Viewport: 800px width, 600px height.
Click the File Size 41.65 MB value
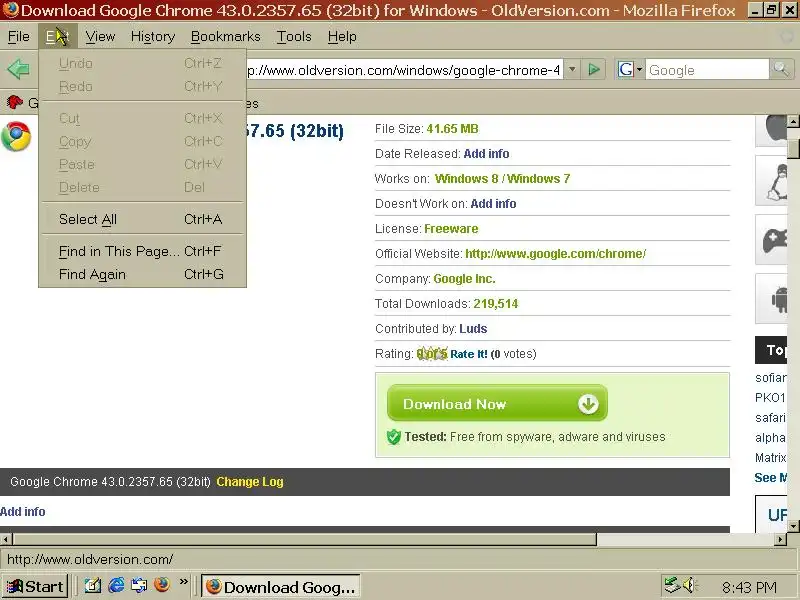pyautogui.click(x=452, y=129)
